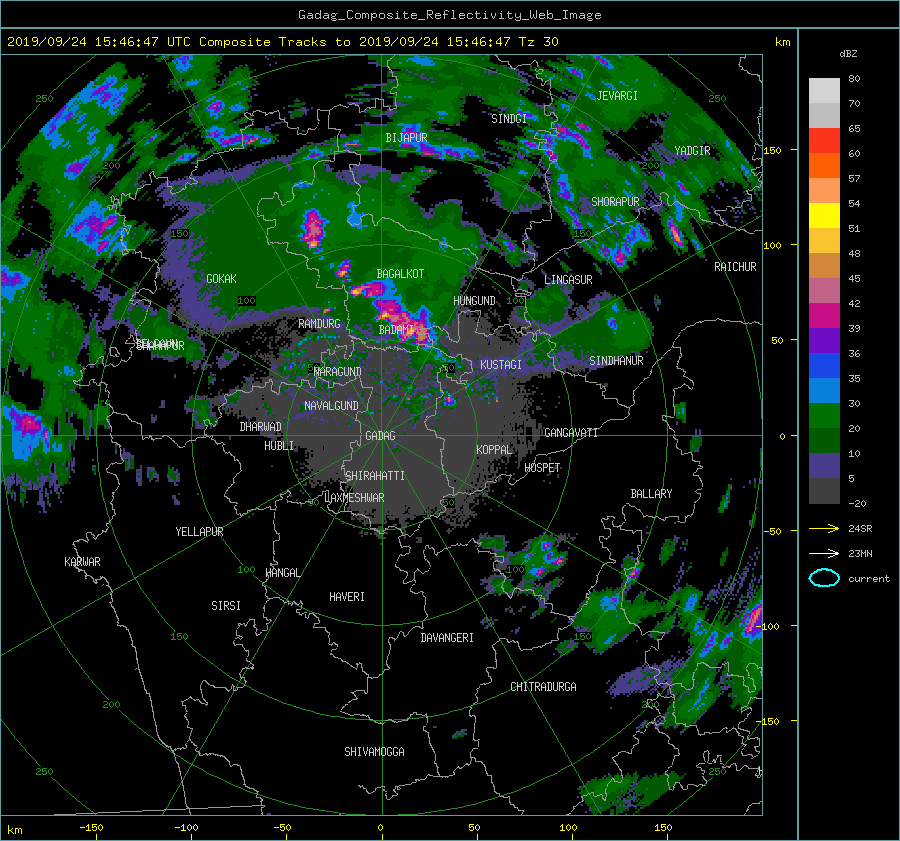Select the LINGASUR city label
900x841 pixels.
point(568,280)
